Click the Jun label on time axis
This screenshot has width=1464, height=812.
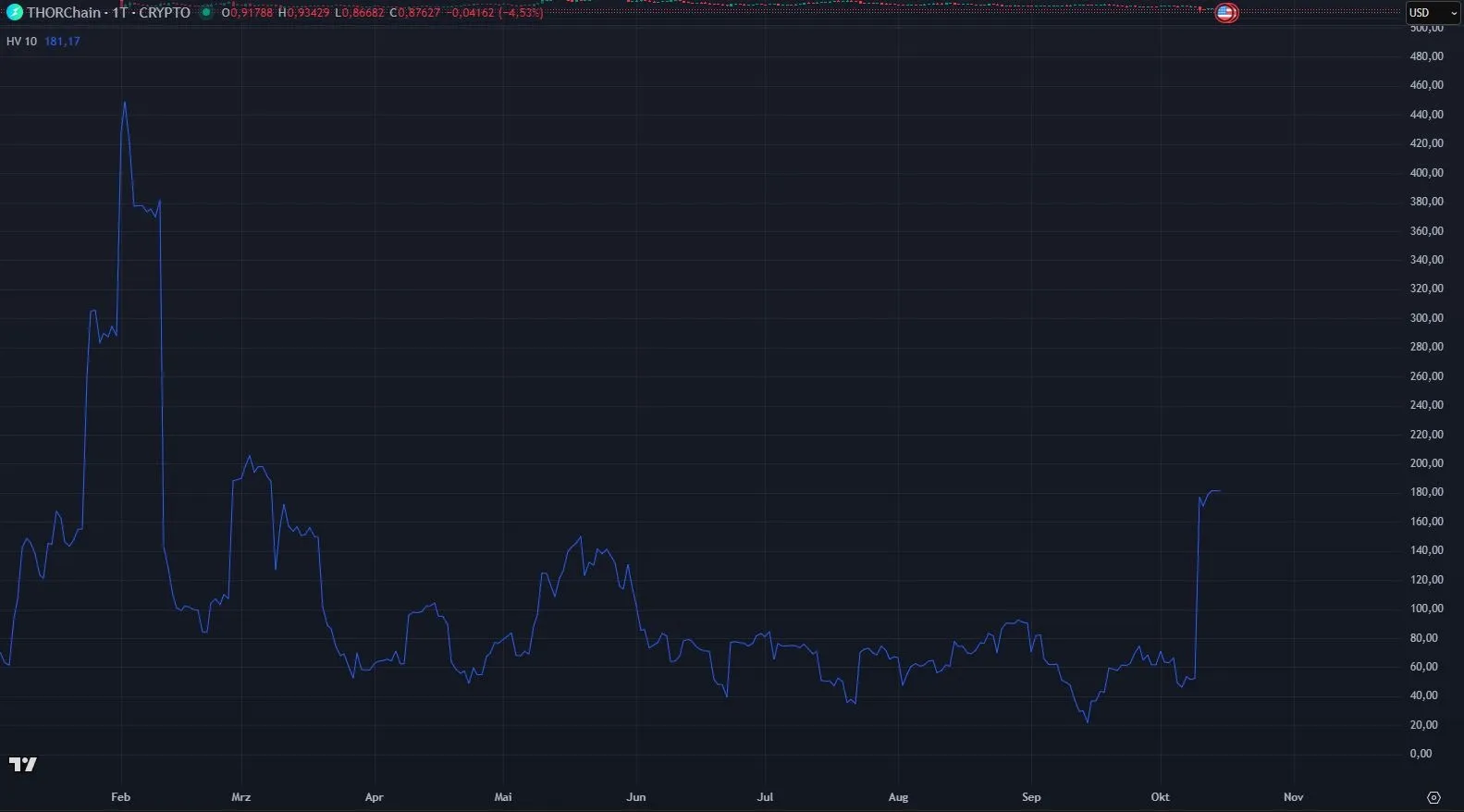(635, 797)
